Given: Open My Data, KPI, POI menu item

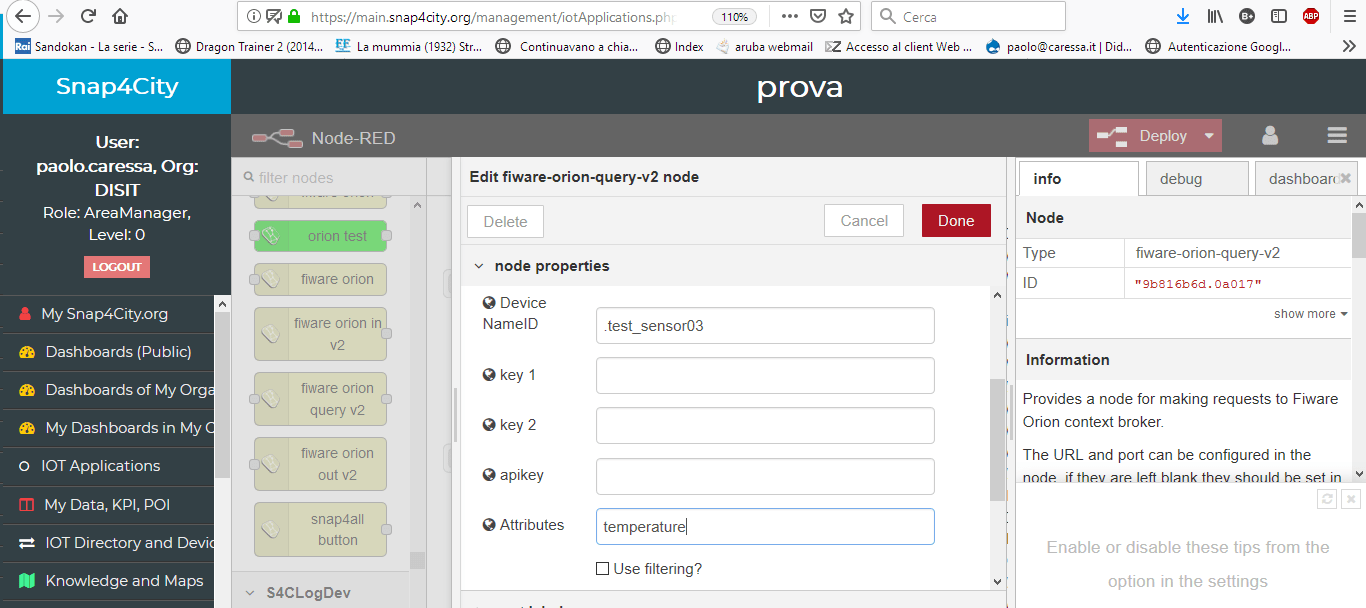Looking at the screenshot, I should click(107, 505).
